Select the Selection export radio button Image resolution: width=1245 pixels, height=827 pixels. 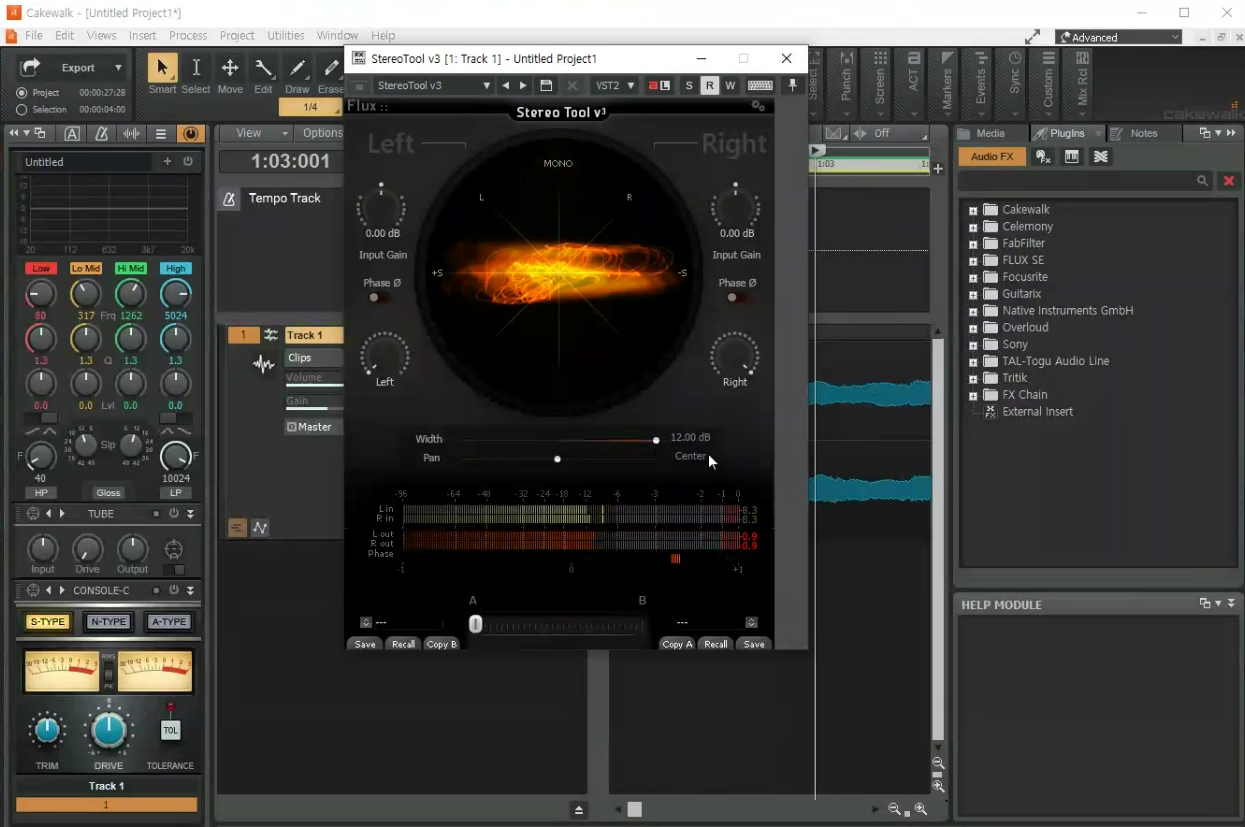22,110
